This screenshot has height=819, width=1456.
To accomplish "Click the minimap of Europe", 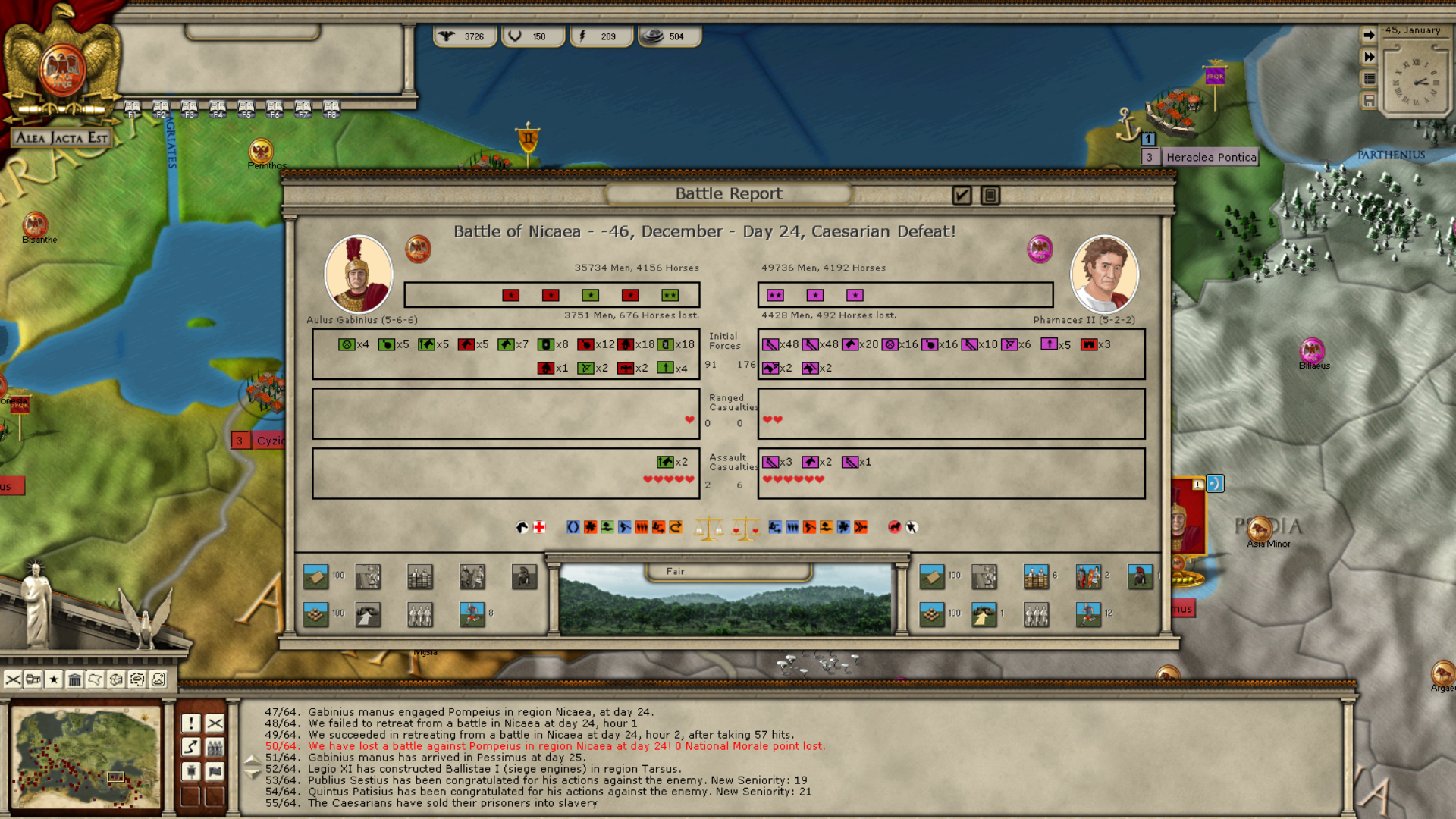I will coord(86,758).
